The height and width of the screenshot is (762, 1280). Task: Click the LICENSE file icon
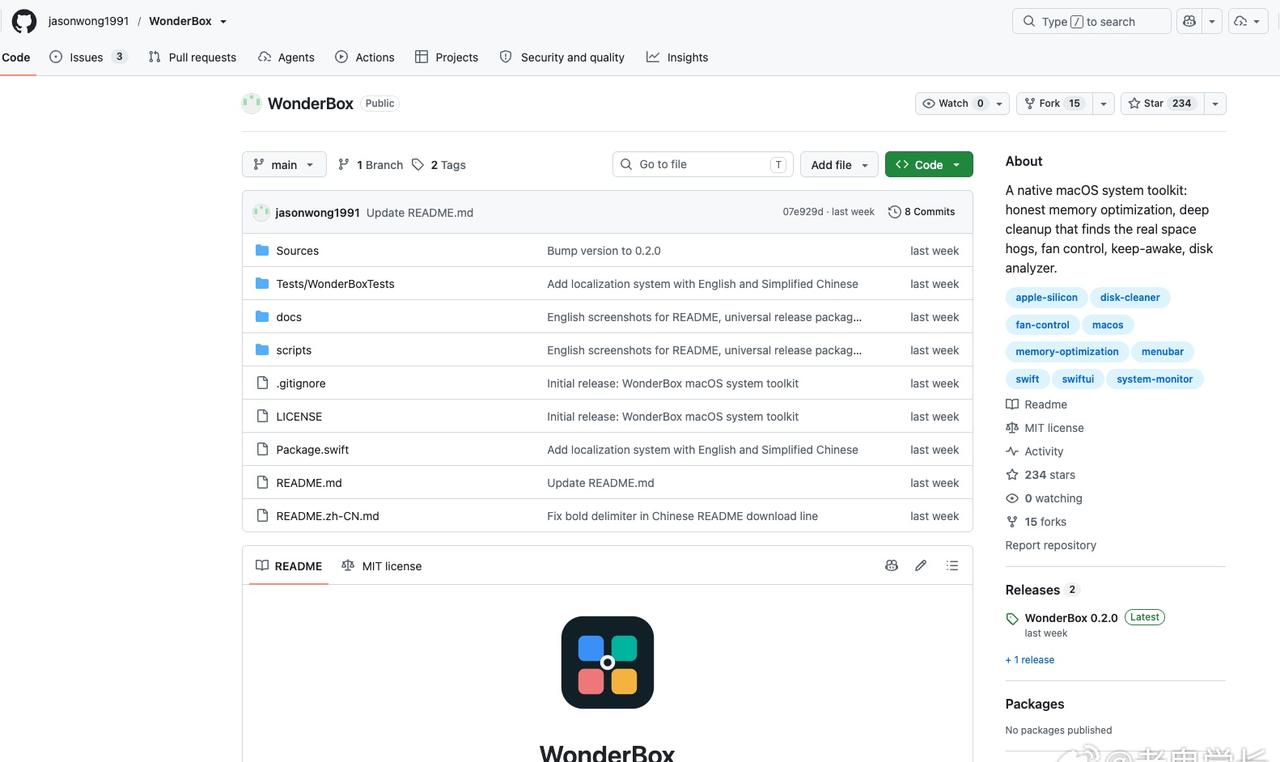(x=262, y=416)
